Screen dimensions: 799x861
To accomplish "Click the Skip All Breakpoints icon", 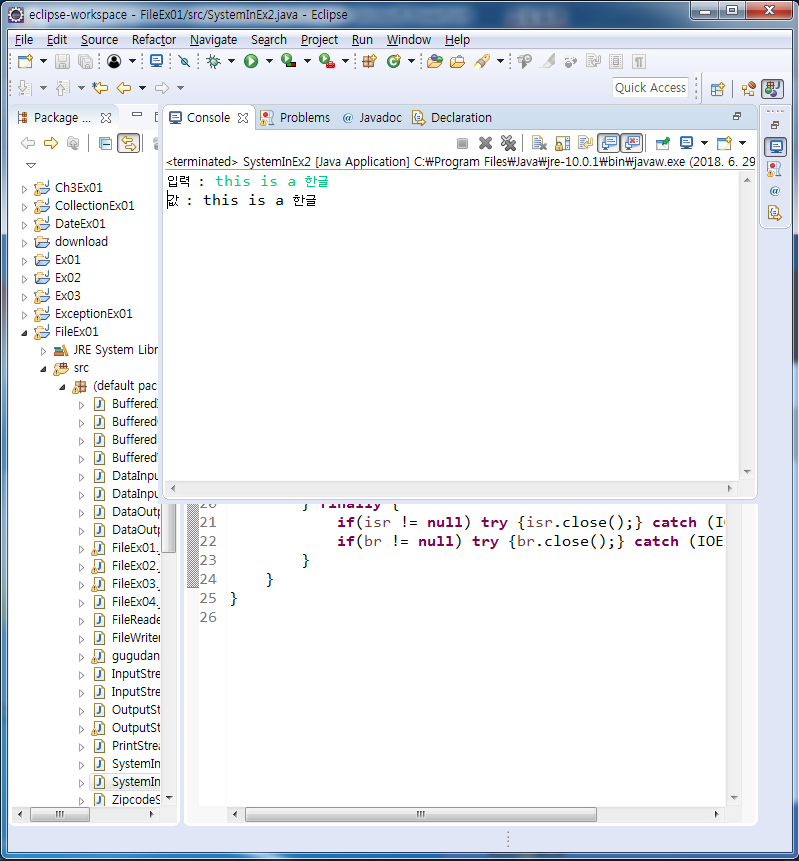I will tap(184, 62).
